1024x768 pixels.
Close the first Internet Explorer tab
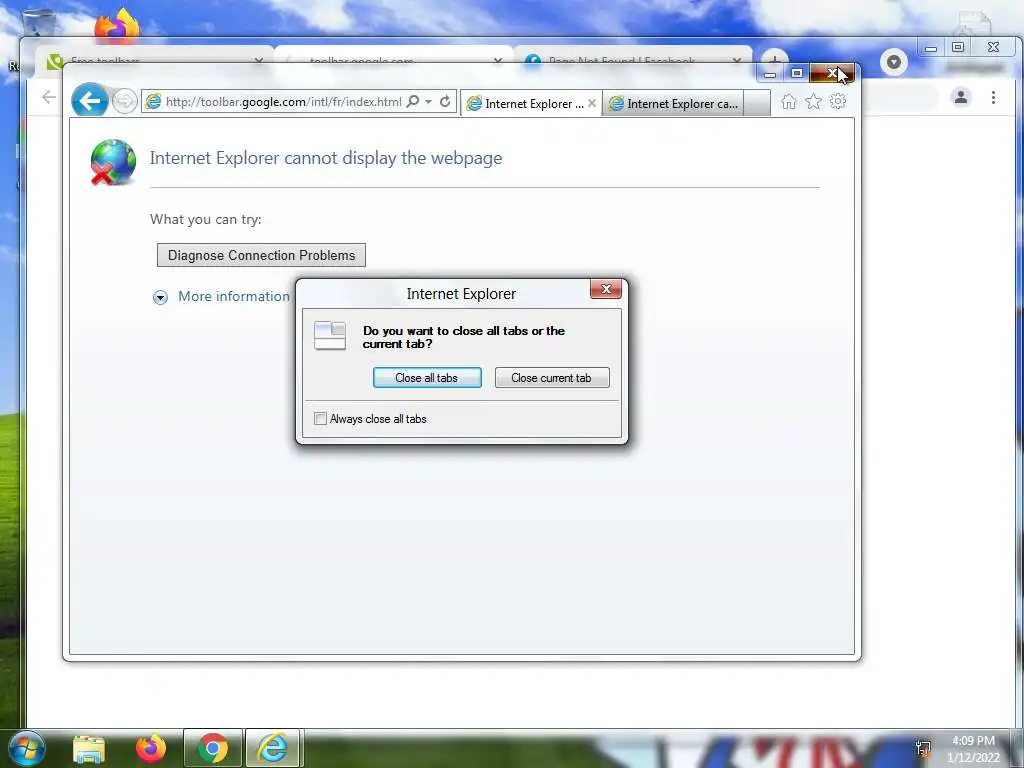pos(592,103)
